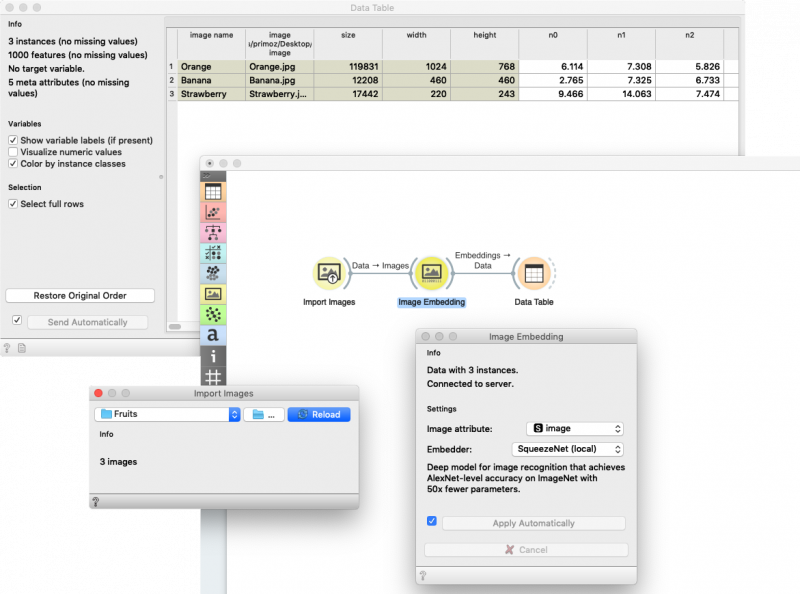Image resolution: width=800 pixels, height=594 pixels.
Task: Select the Image Embedding node on the canvas
Action: (432, 270)
